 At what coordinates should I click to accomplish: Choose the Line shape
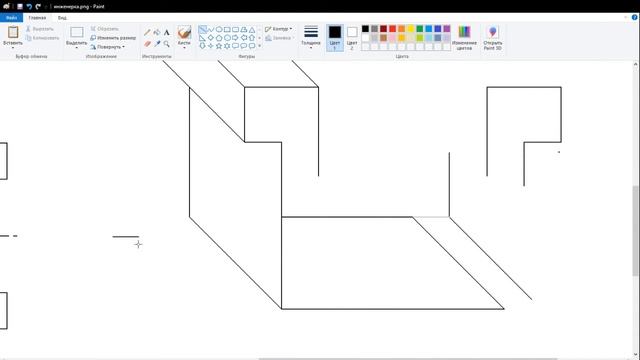point(202,30)
